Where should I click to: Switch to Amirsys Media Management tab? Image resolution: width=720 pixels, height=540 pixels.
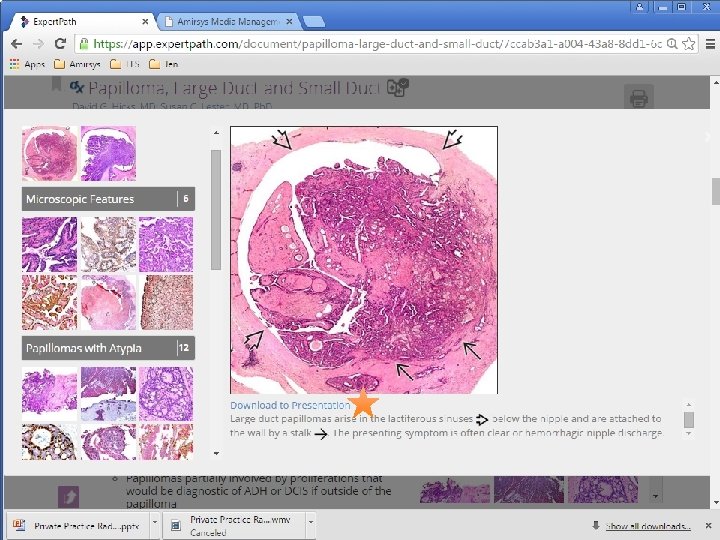[x=228, y=22]
